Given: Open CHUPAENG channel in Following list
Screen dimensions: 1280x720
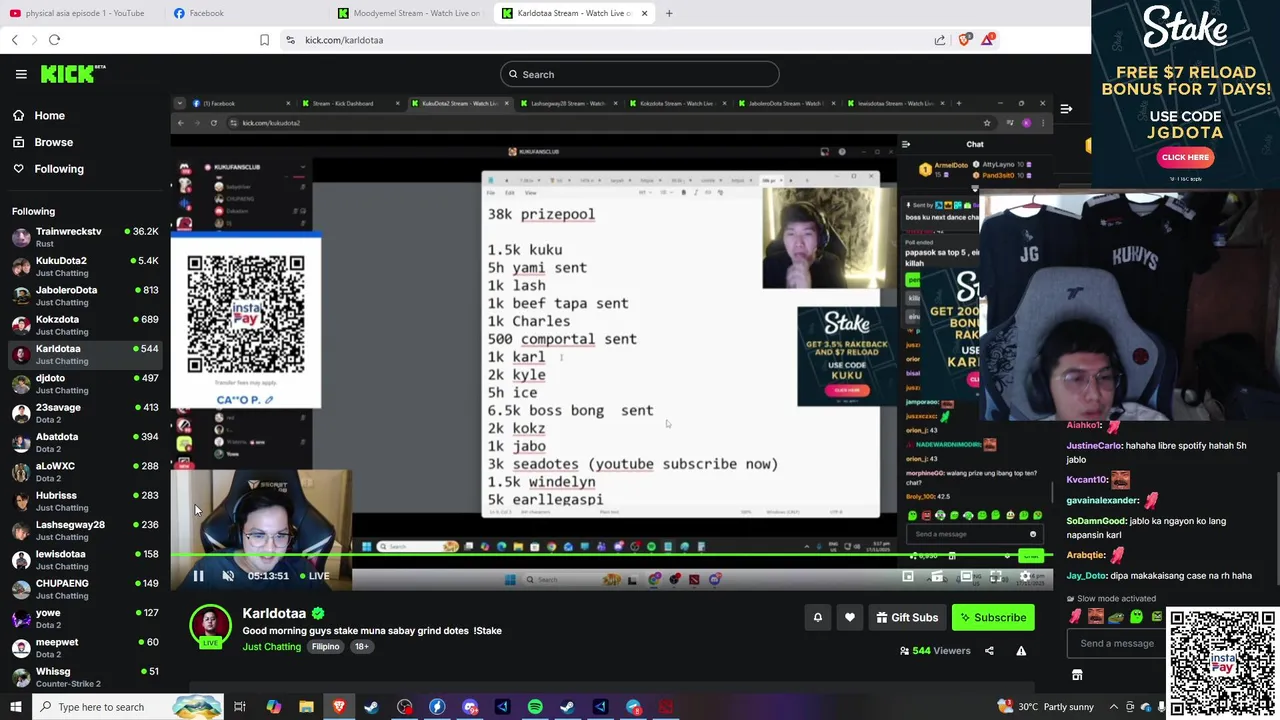Looking at the screenshot, I should pyautogui.click(x=84, y=589).
